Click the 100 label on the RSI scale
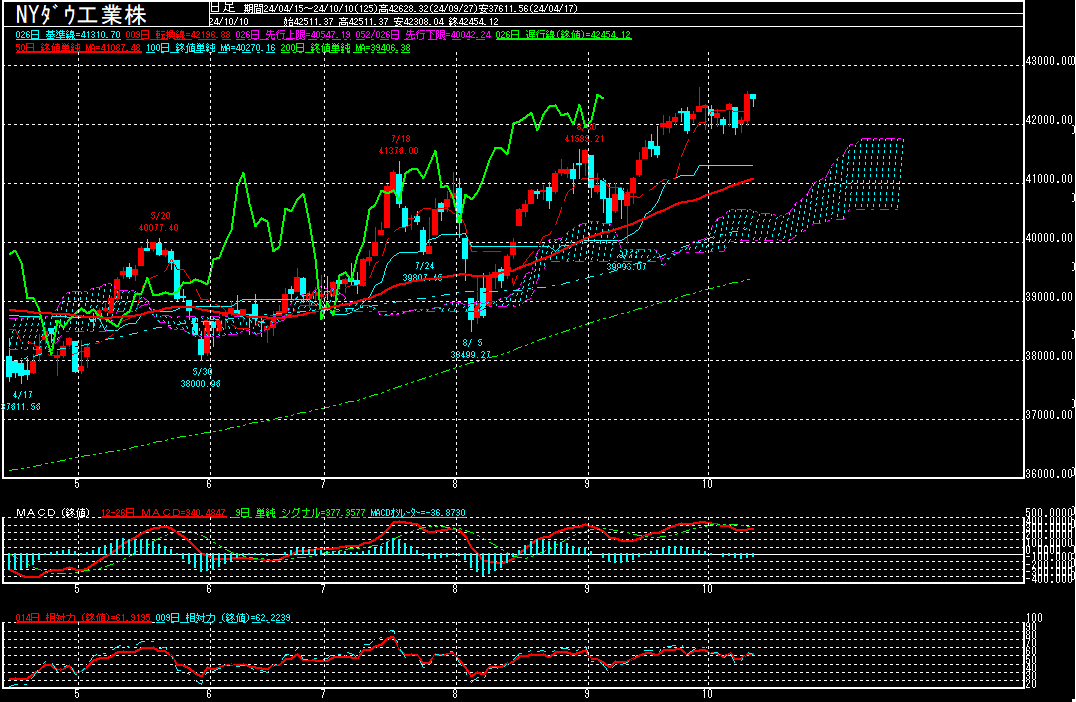The width and height of the screenshot is (1076, 702). tap(1033, 618)
